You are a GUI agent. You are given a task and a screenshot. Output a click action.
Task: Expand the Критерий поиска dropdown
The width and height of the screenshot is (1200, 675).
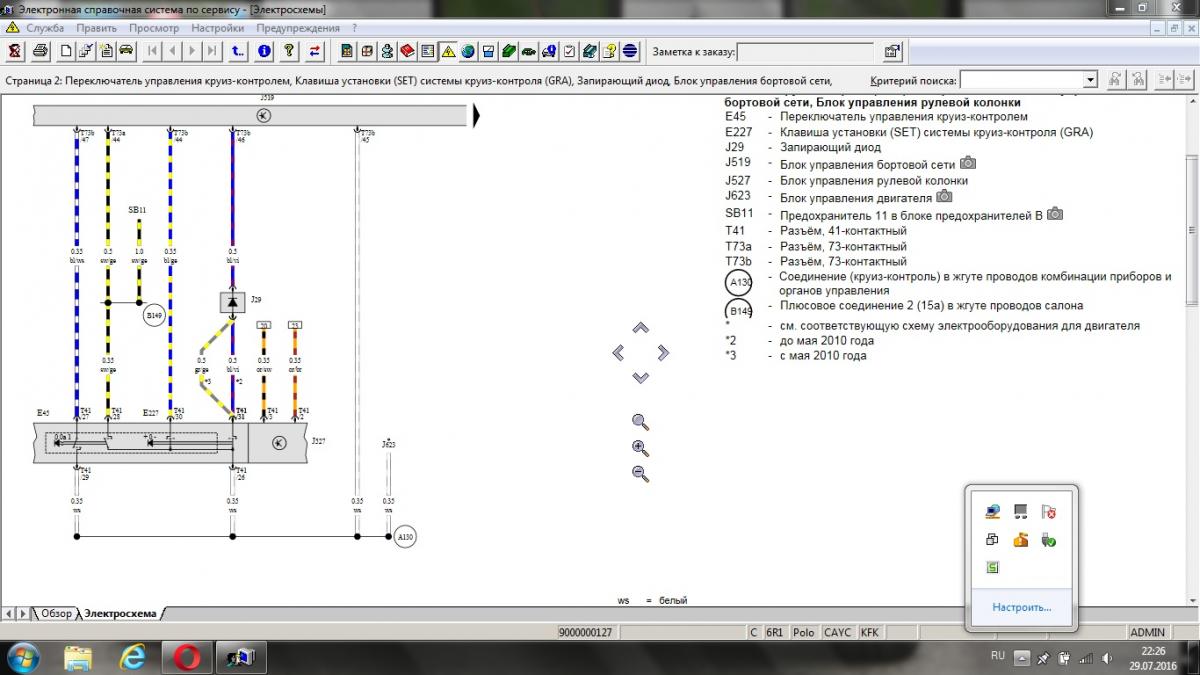[x=1090, y=80]
